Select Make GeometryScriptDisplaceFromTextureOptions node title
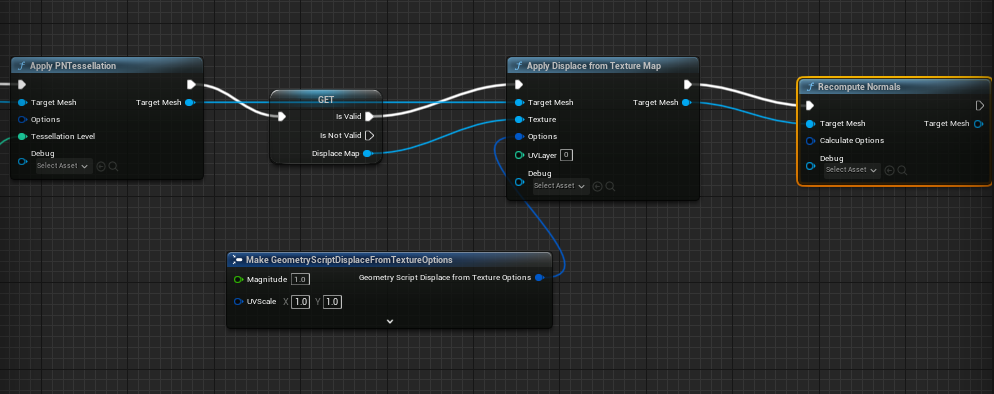994x394 pixels. [x=349, y=260]
